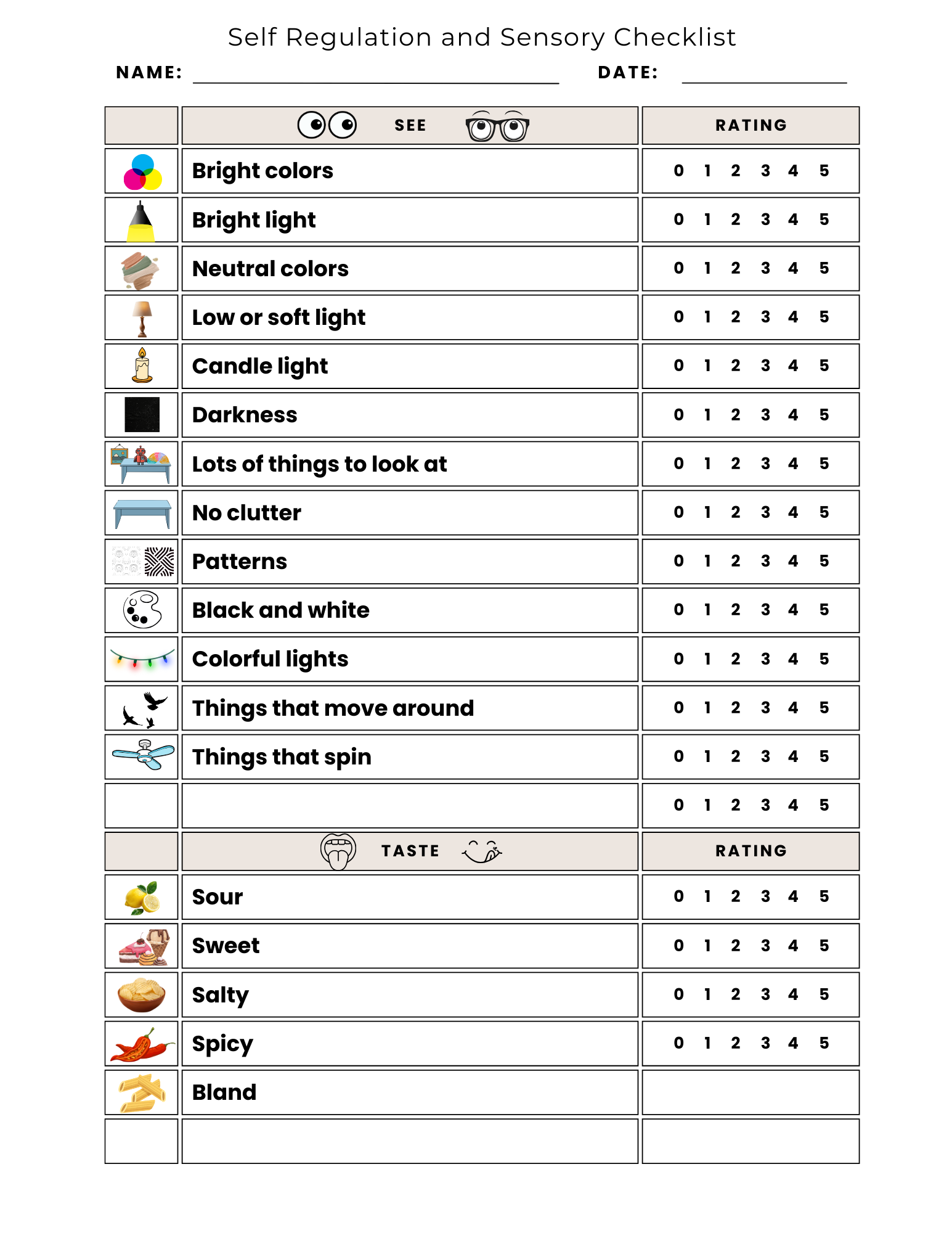This screenshot has width=952, height=1233.
Task: Click the Name input line
Action: [x=376, y=75]
